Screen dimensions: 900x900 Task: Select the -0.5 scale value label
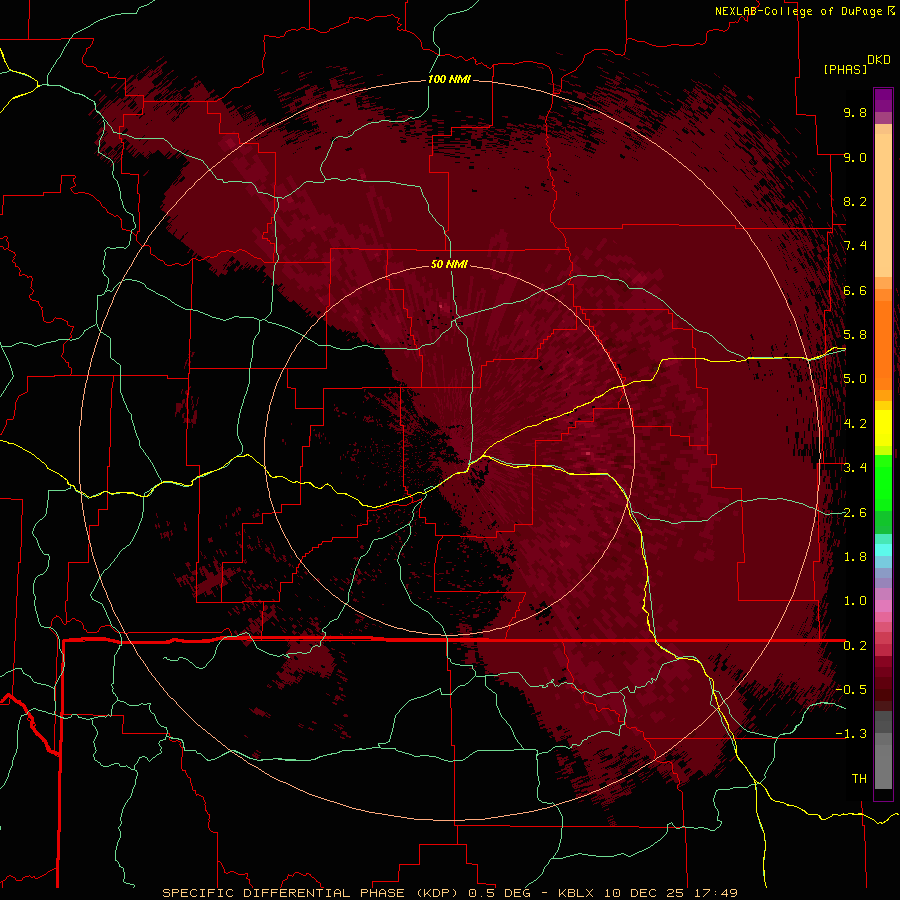851,690
